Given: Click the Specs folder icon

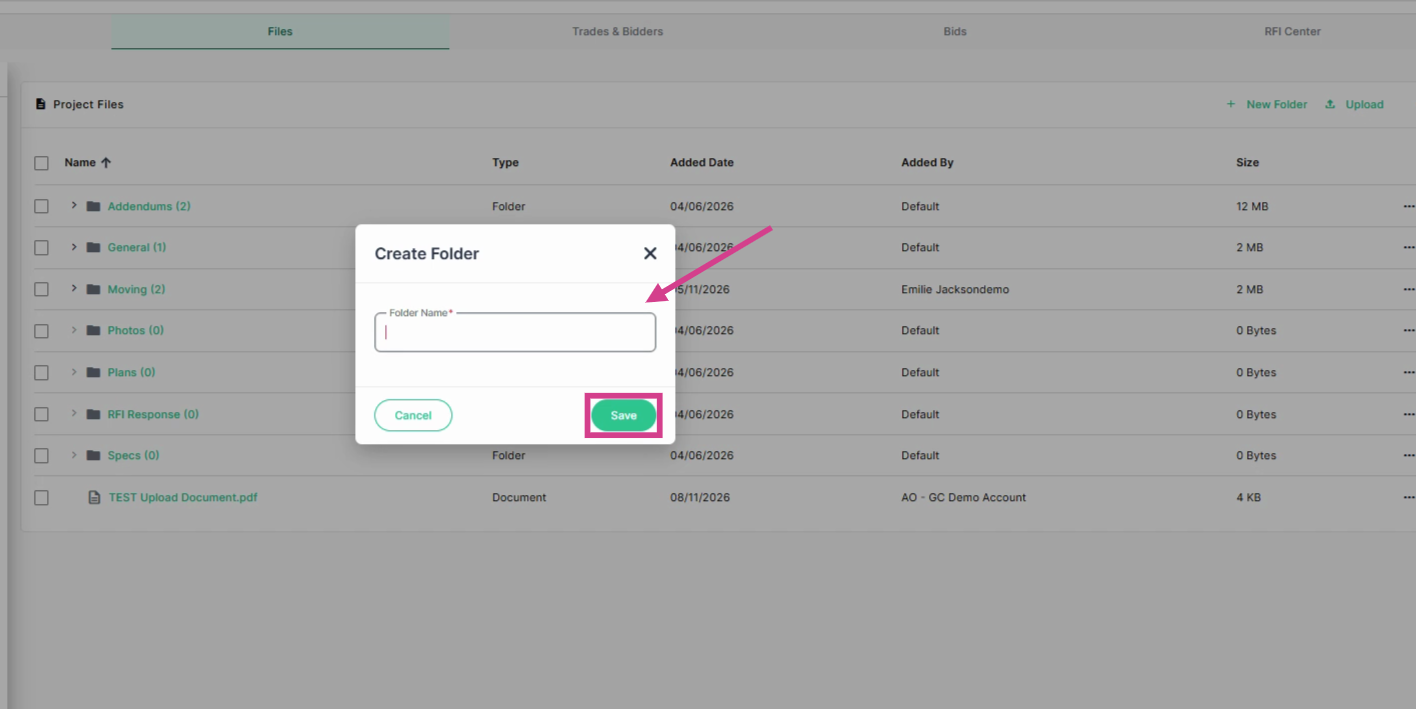Looking at the screenshot, I should pyautogui.click(x=94, y=456).
